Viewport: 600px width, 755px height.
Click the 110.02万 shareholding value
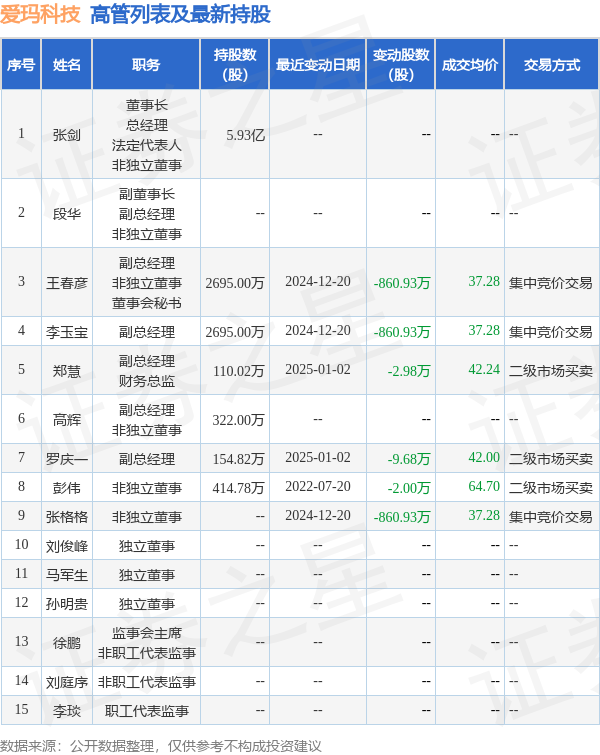239,371
